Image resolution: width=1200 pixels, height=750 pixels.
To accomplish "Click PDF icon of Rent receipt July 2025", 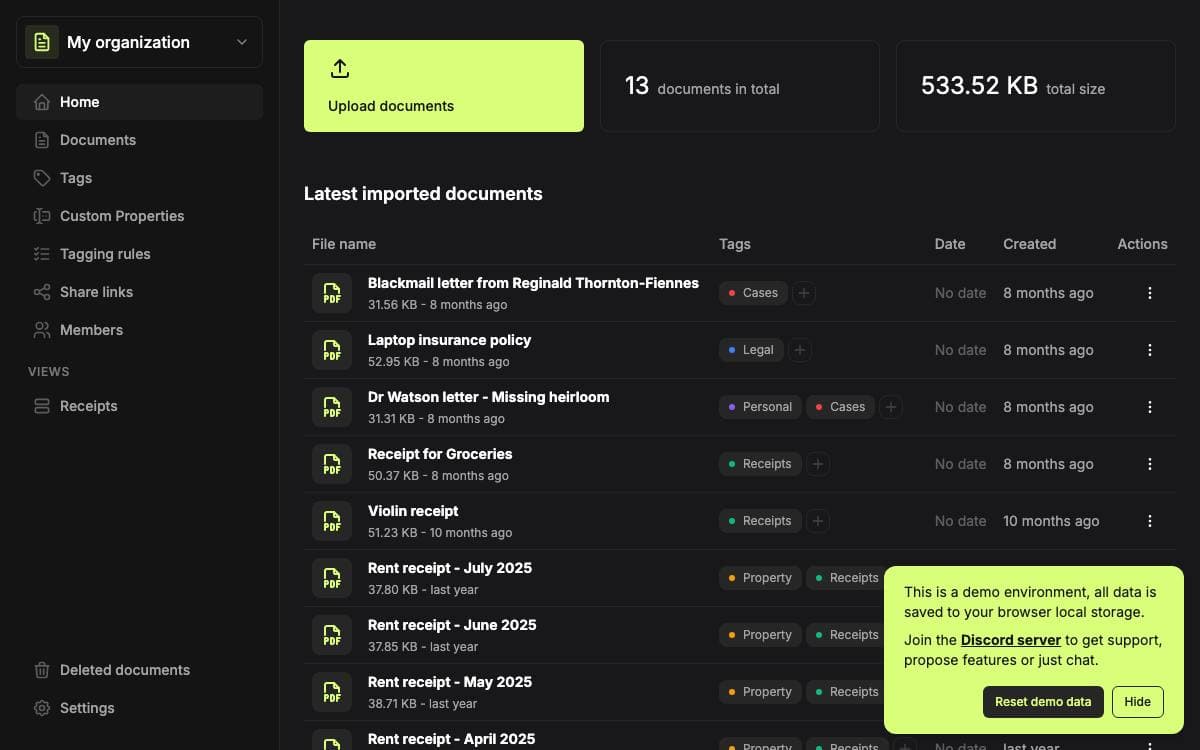I will (x=332, y=578).
